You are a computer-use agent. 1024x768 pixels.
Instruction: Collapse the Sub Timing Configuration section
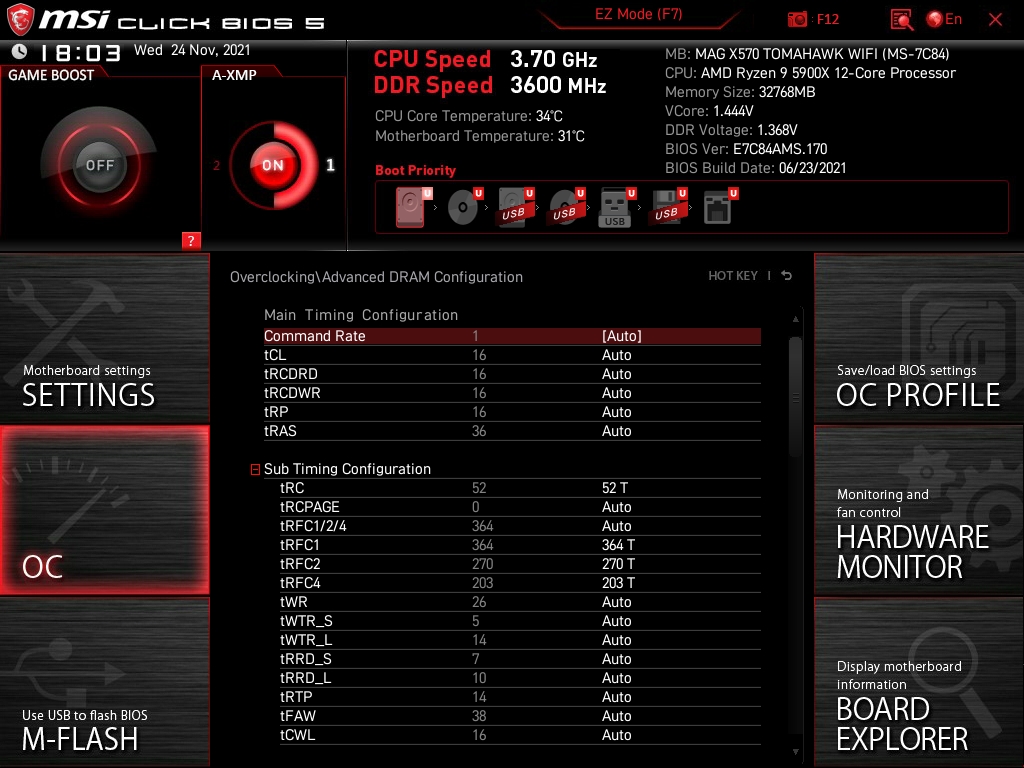(x=255, y=470)
